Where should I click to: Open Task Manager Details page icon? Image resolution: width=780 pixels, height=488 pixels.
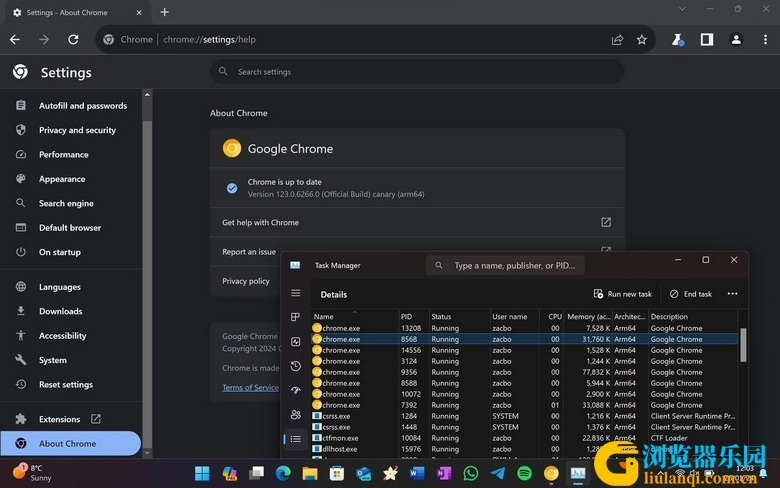[295, 439]
